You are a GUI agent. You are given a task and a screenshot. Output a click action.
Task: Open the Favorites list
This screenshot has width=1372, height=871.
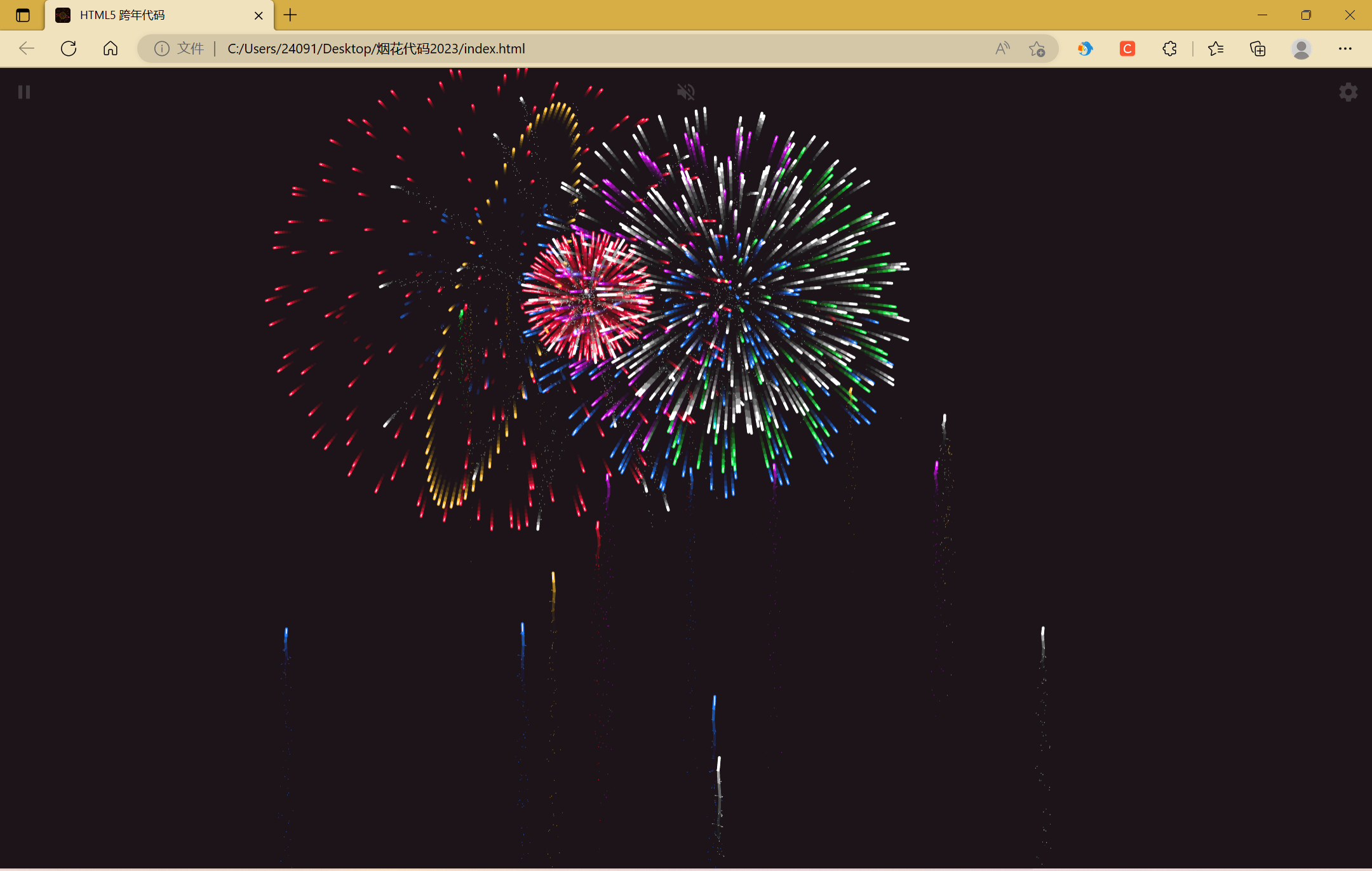click(1216, 48)
